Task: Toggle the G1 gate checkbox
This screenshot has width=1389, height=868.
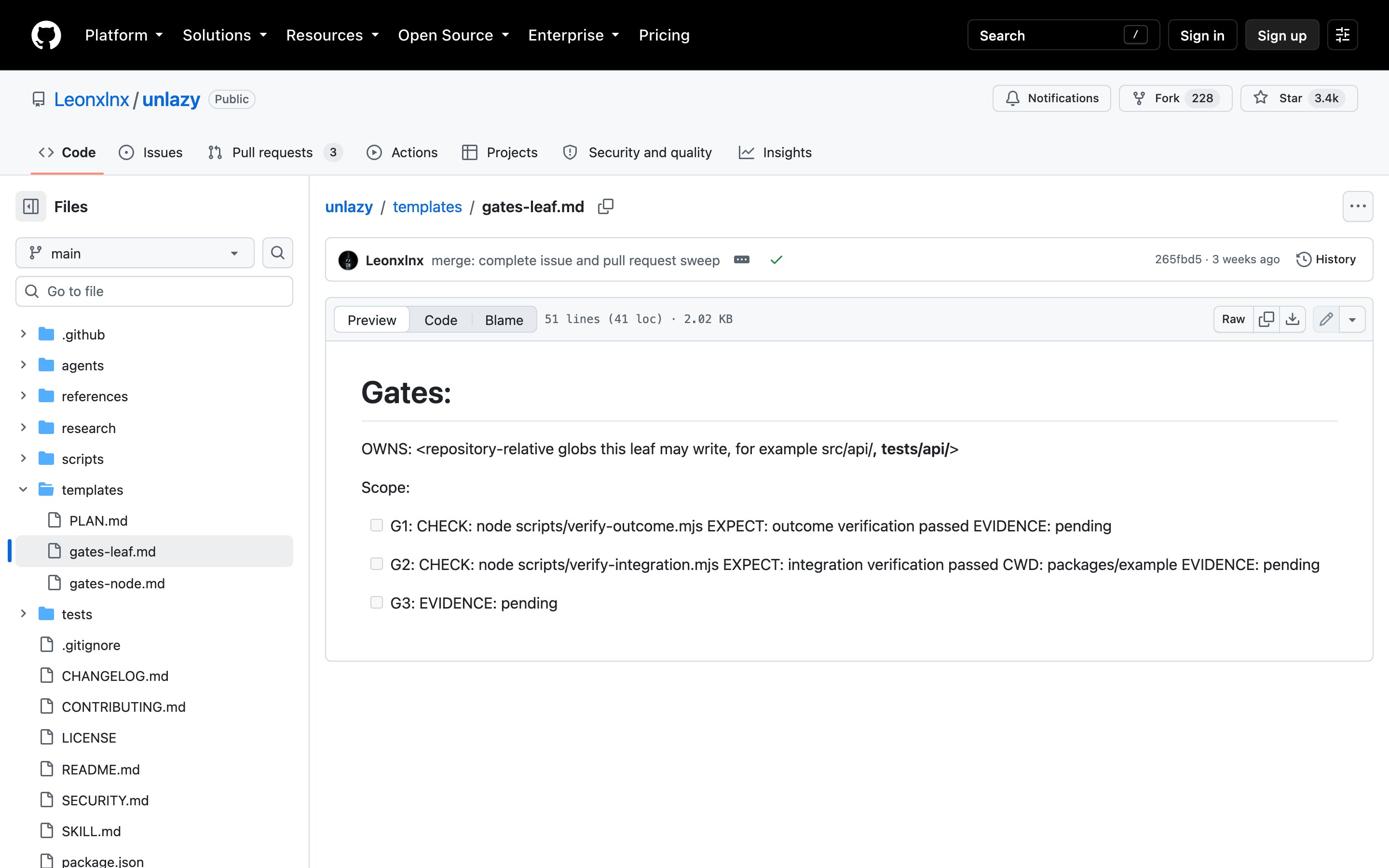Action: point(377,525)
